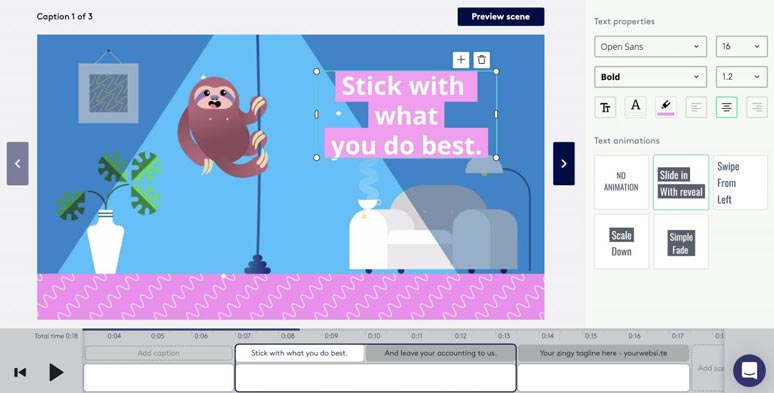Select the first scene thumbnail in timeline
Viewport: 774px width, 393px height.
(x=158, y=378)
